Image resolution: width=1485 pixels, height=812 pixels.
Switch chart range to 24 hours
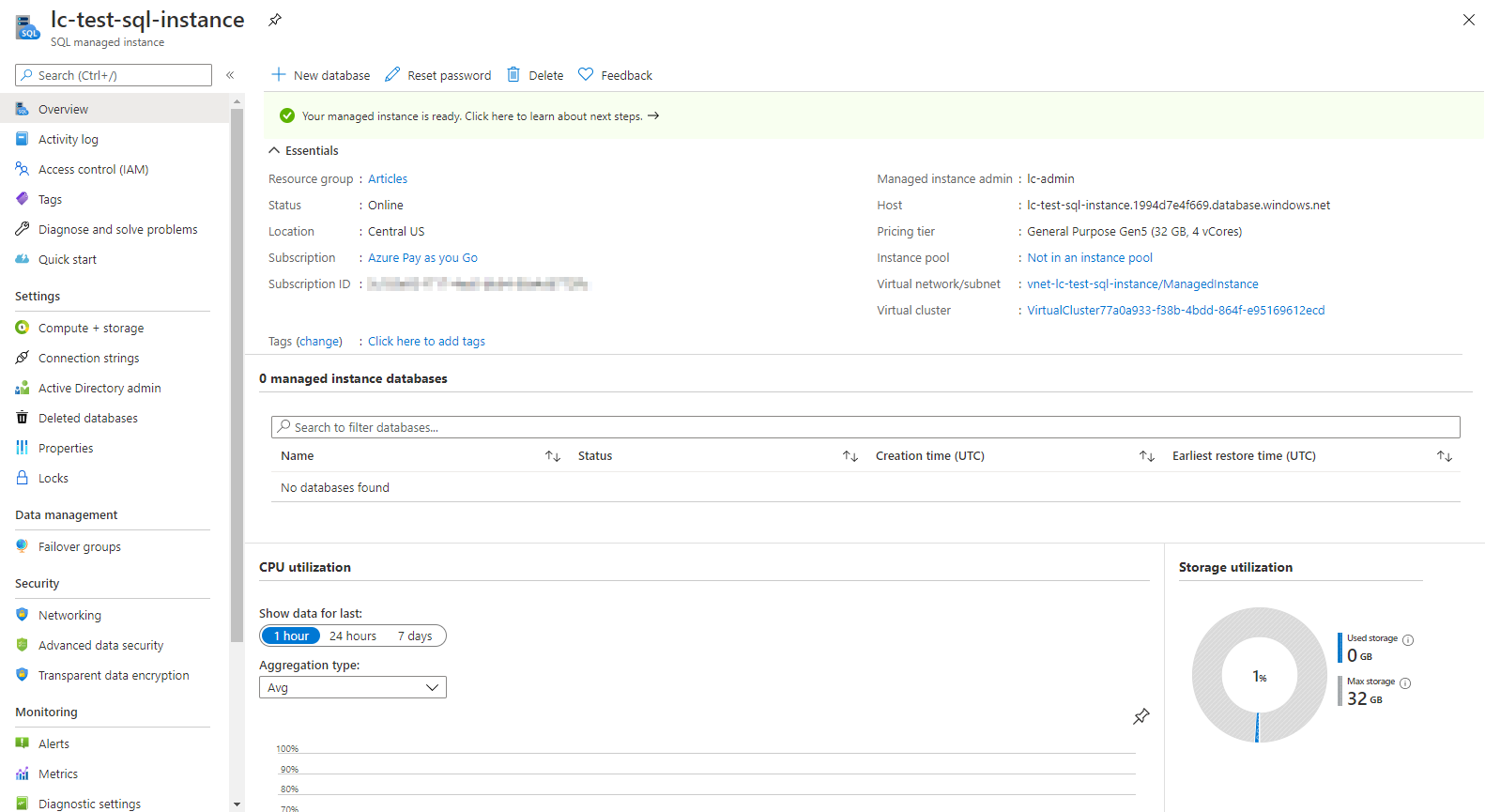click(x=353, y=636)
